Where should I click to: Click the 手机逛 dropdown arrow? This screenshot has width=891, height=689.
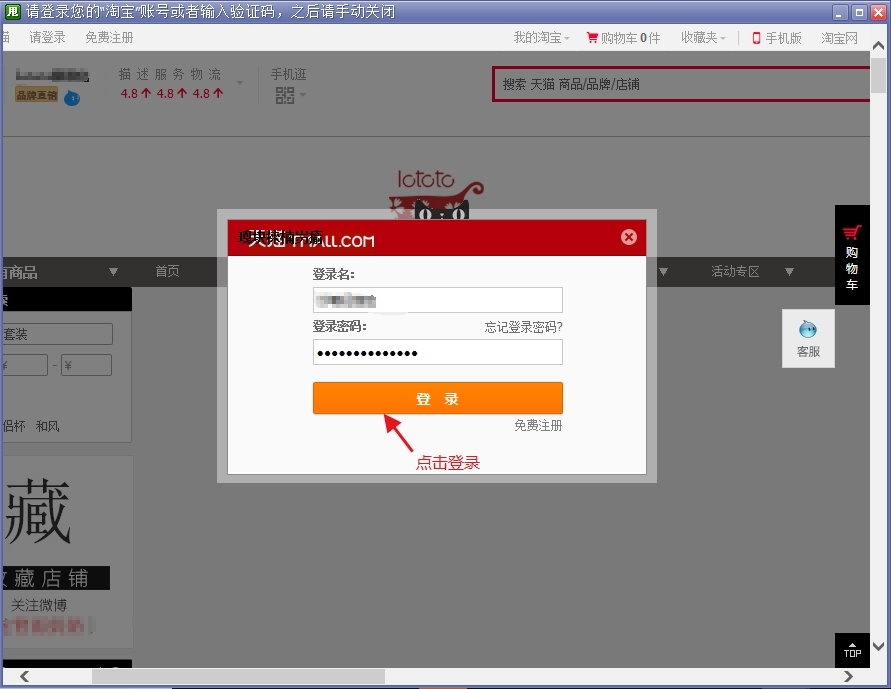pyautogui.click(x=303, y=95)
